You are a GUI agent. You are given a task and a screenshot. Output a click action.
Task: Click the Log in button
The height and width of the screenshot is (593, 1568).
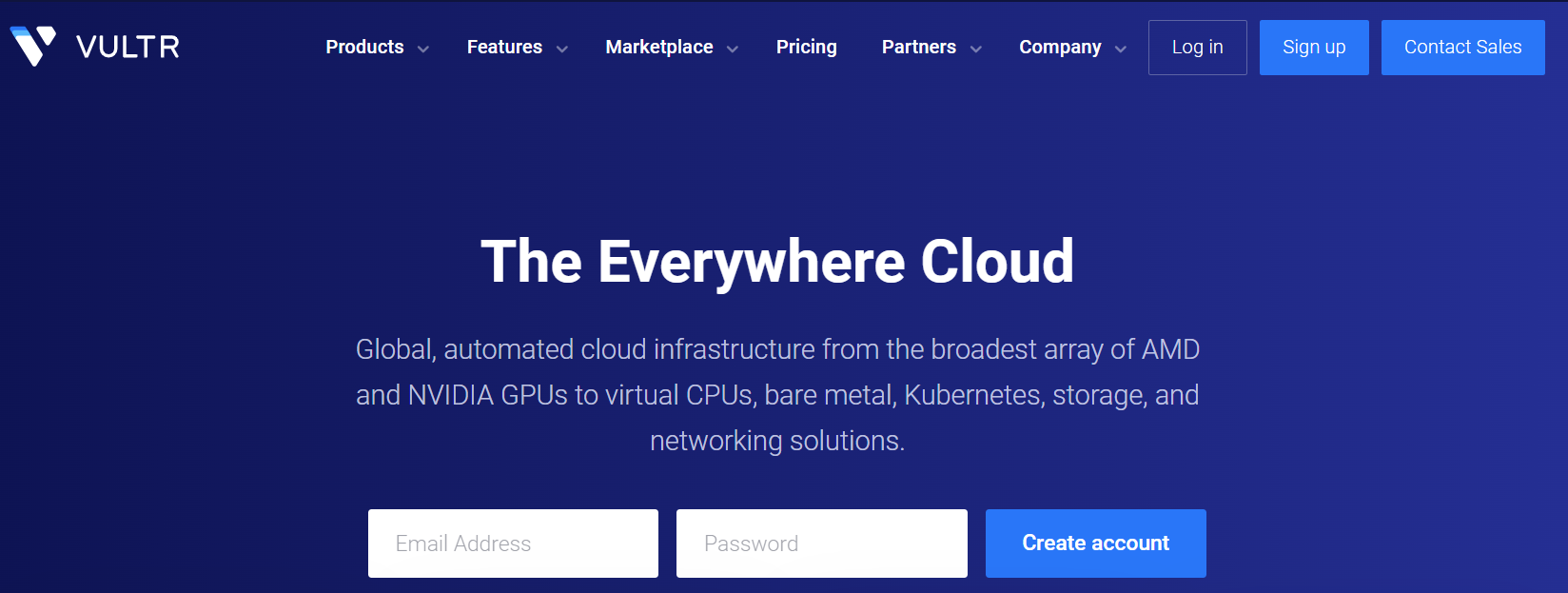tap(1198, 48)
